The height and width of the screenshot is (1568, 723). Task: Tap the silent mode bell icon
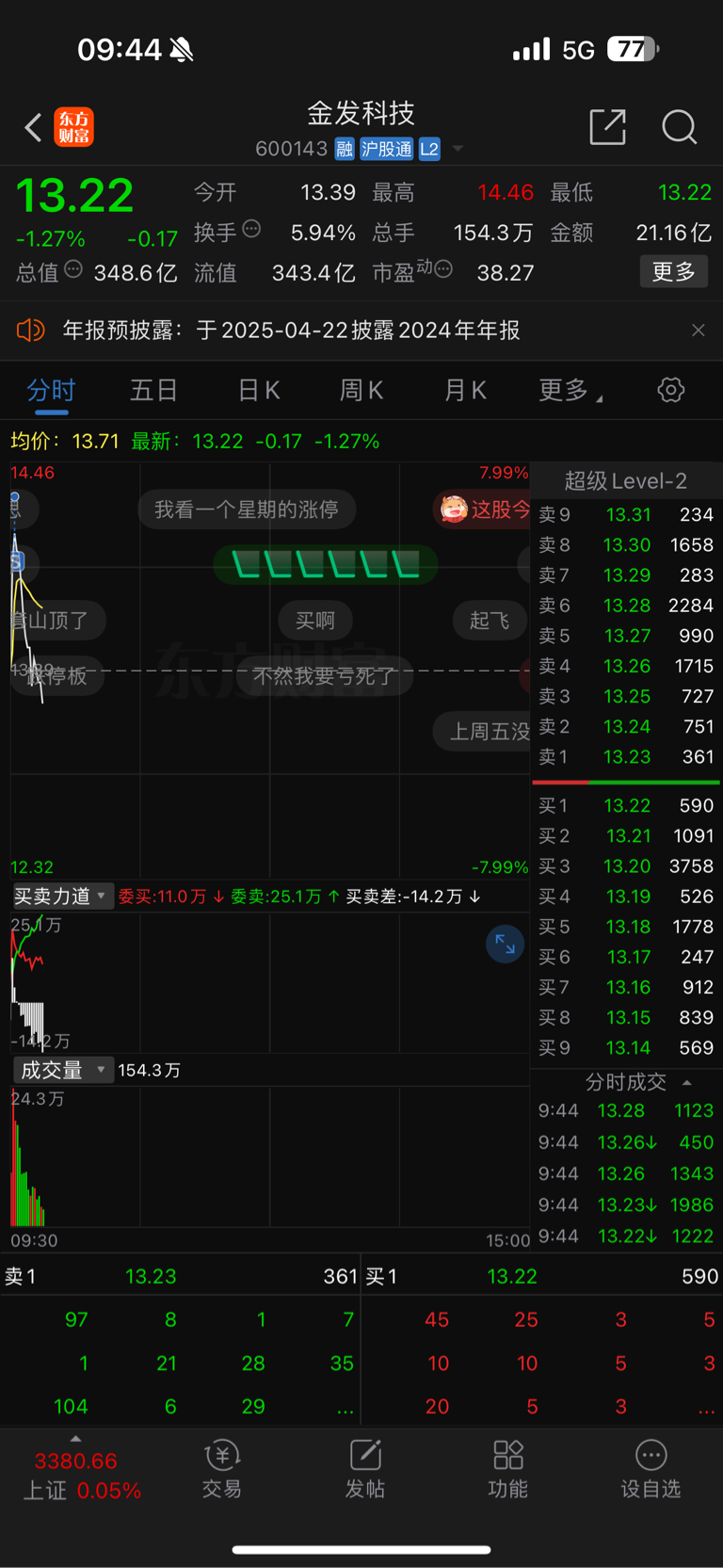point(182,49)
